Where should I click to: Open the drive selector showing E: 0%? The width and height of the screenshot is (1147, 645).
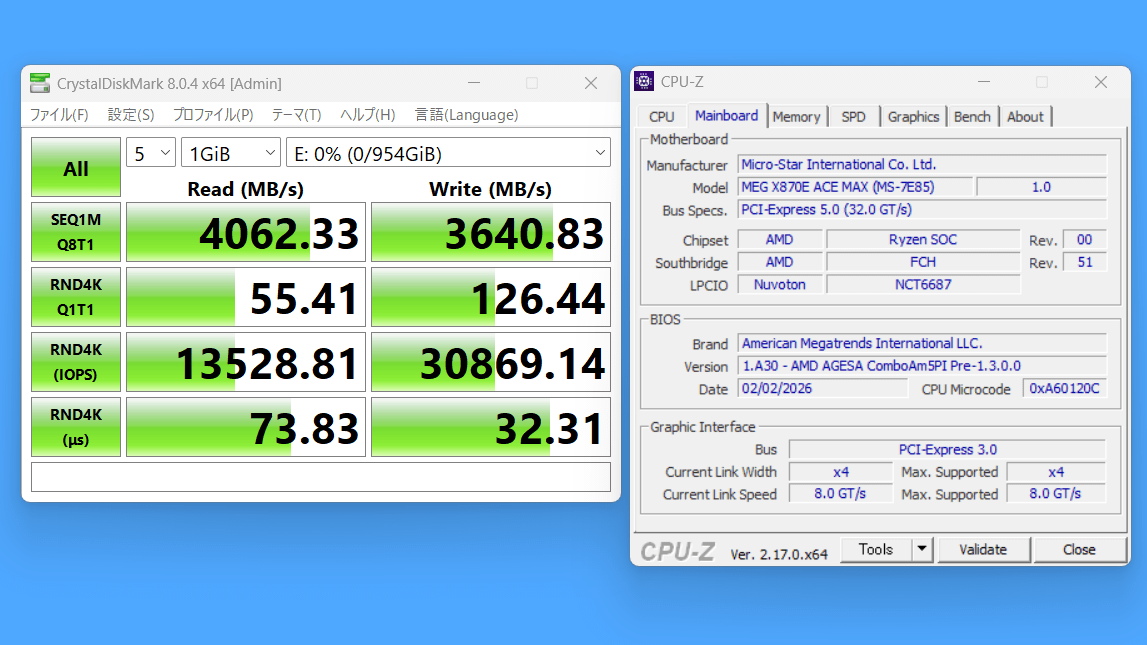tap(447, 154)
